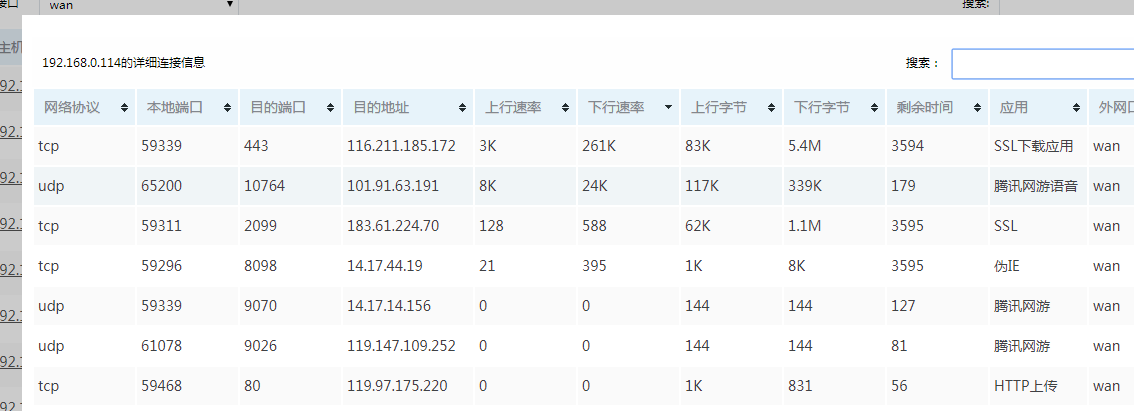Select the row with address 183.61.224.70

tap(393, 226)
